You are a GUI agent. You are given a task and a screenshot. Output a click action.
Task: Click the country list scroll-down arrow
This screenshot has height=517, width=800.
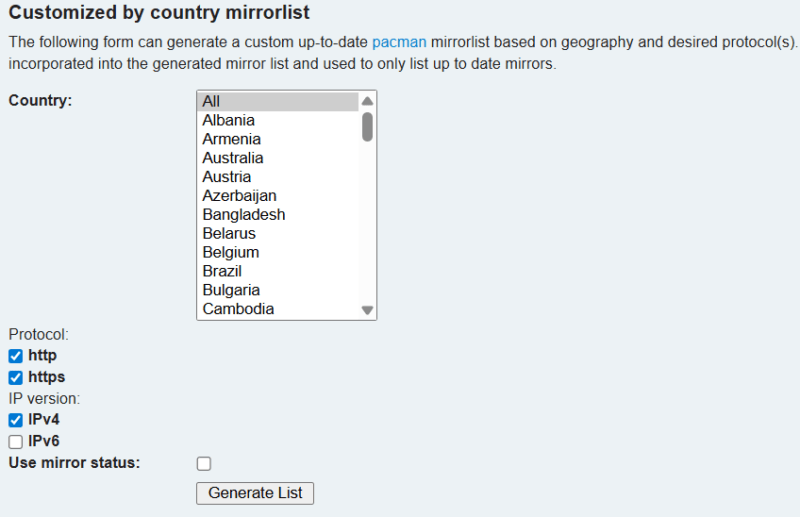367,310
